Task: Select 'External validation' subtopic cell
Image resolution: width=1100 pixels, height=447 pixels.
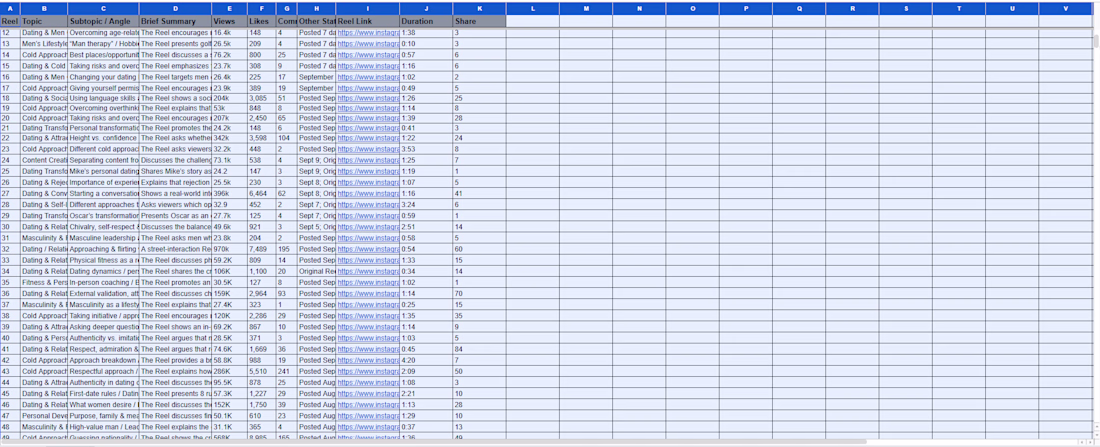Action: pos(103,294)
